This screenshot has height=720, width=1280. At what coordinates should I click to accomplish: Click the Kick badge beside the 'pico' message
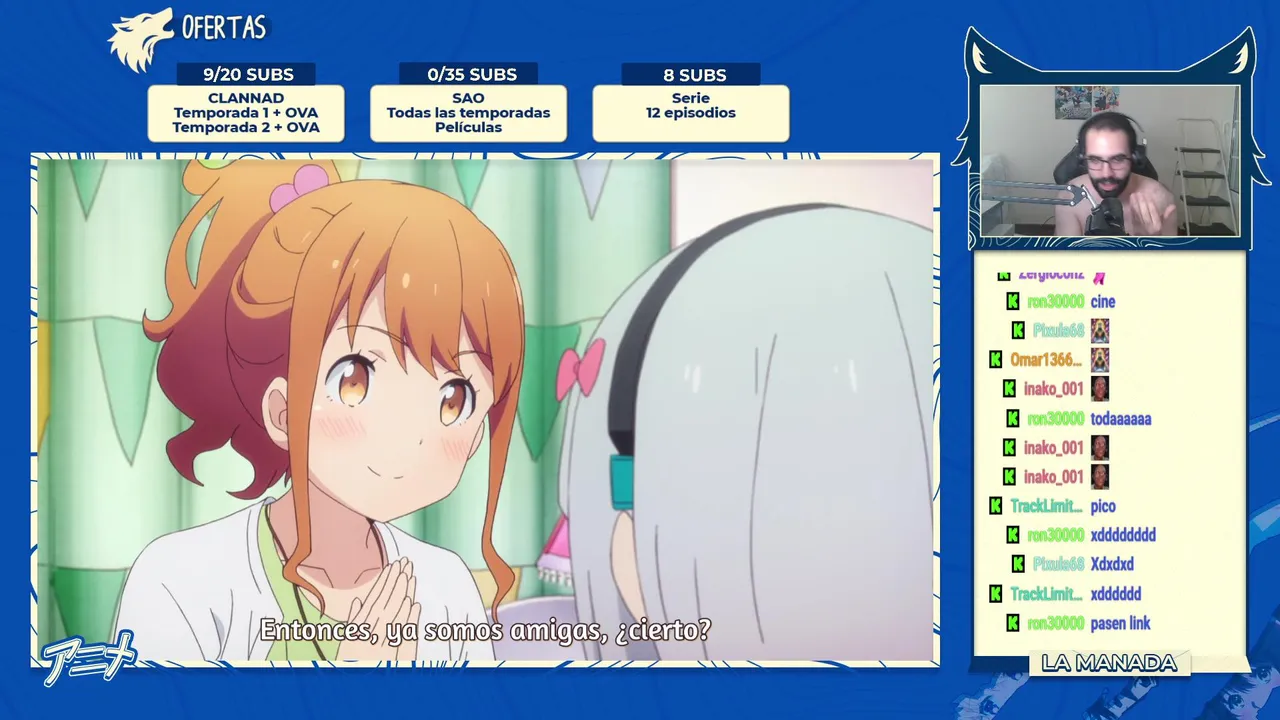(x=995, y=506)
